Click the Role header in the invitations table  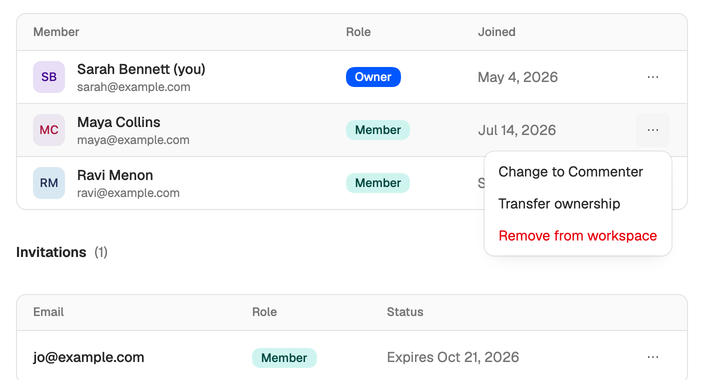click(x=264, y=312)
